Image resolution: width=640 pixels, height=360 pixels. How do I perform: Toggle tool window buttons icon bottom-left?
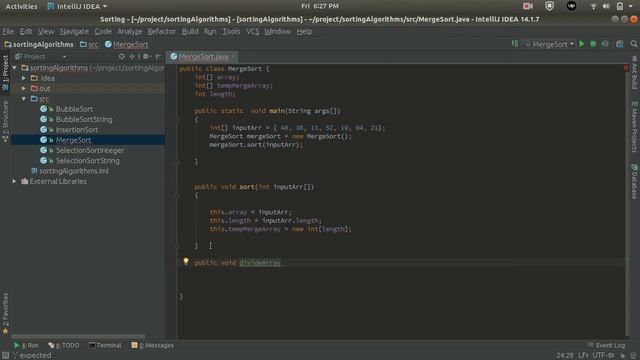(x=5, y=356)
